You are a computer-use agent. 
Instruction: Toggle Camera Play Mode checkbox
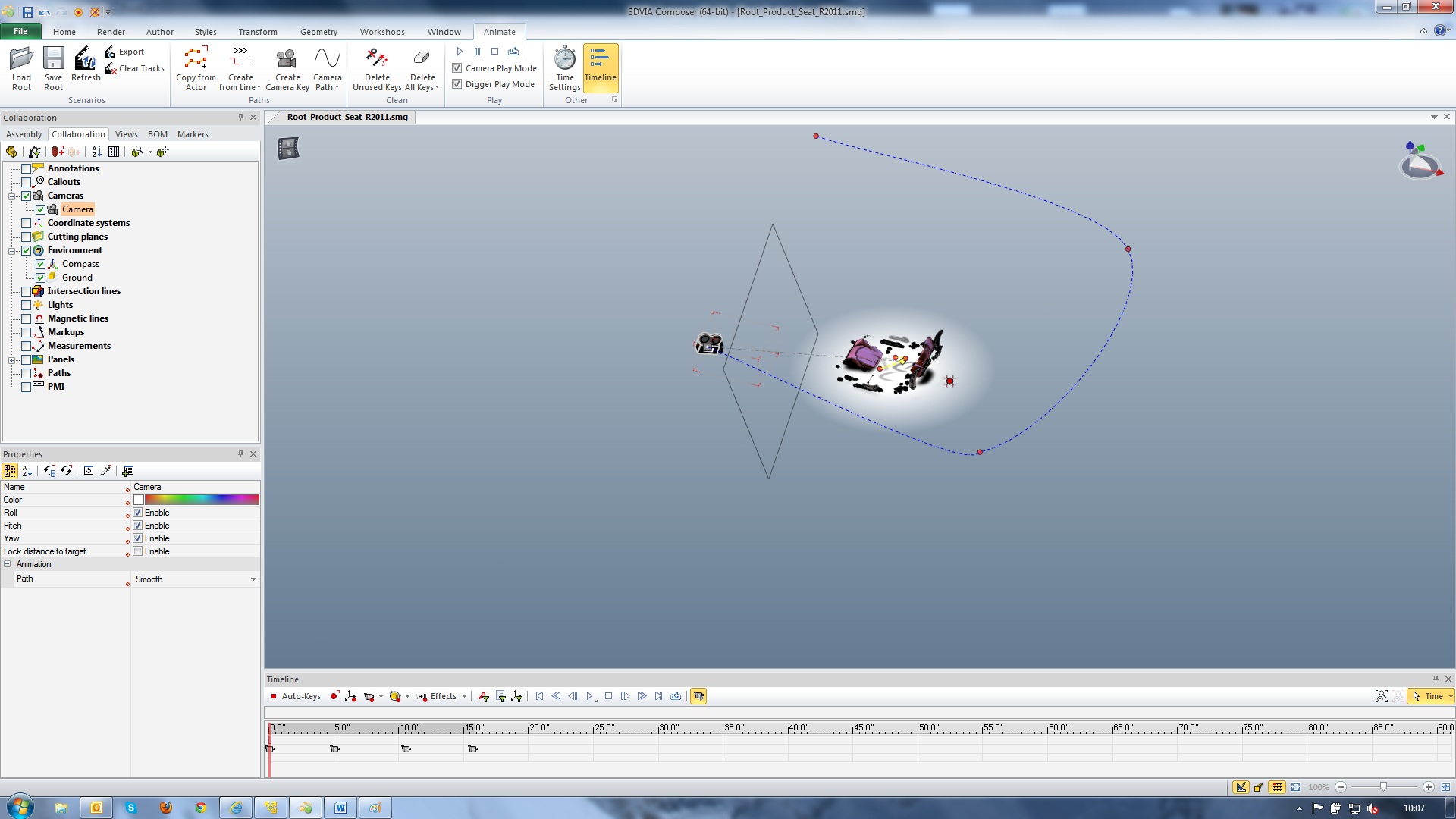pyautogui.click(x=457, y=68)
